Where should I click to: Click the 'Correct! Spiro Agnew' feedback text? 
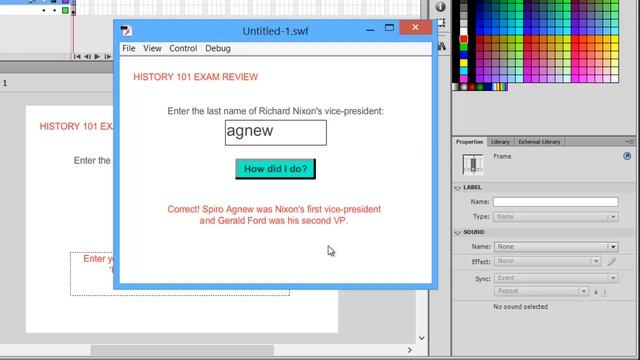(274, 215)
